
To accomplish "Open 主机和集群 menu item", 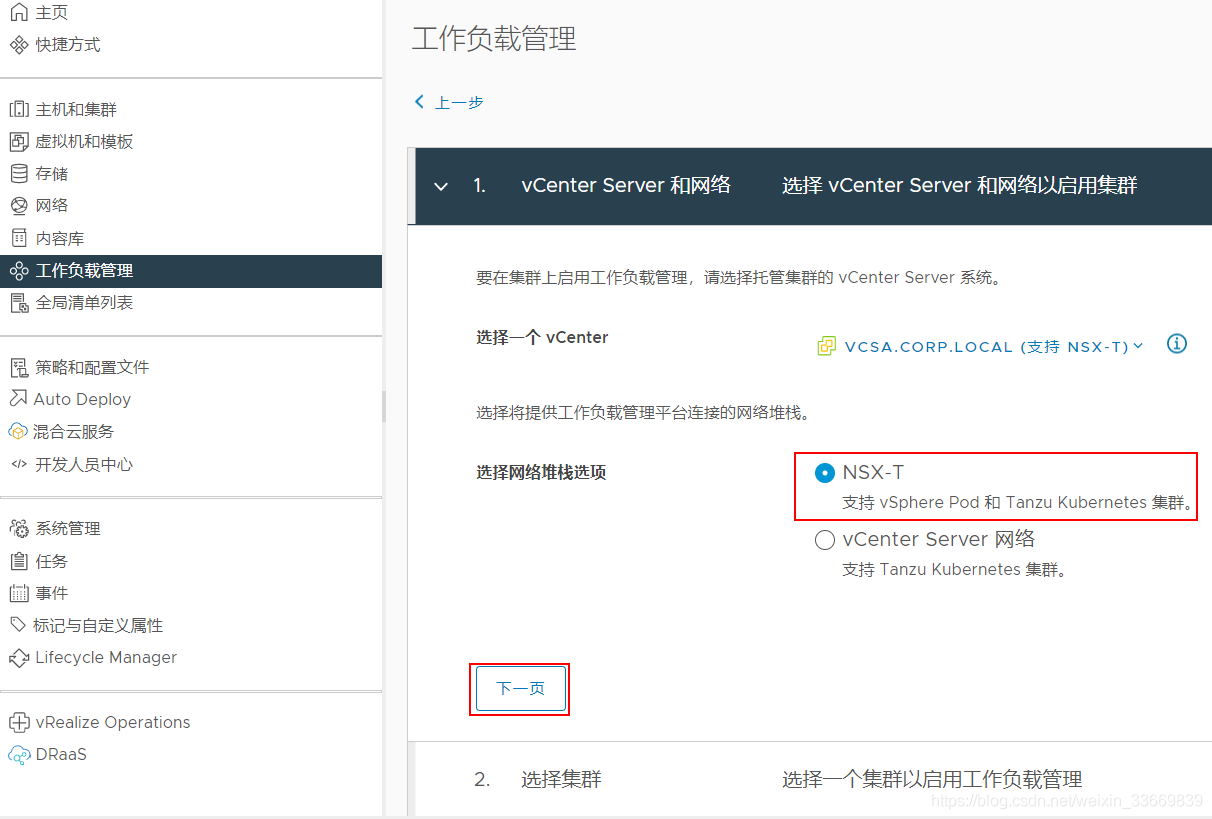I will click(76, 109).
